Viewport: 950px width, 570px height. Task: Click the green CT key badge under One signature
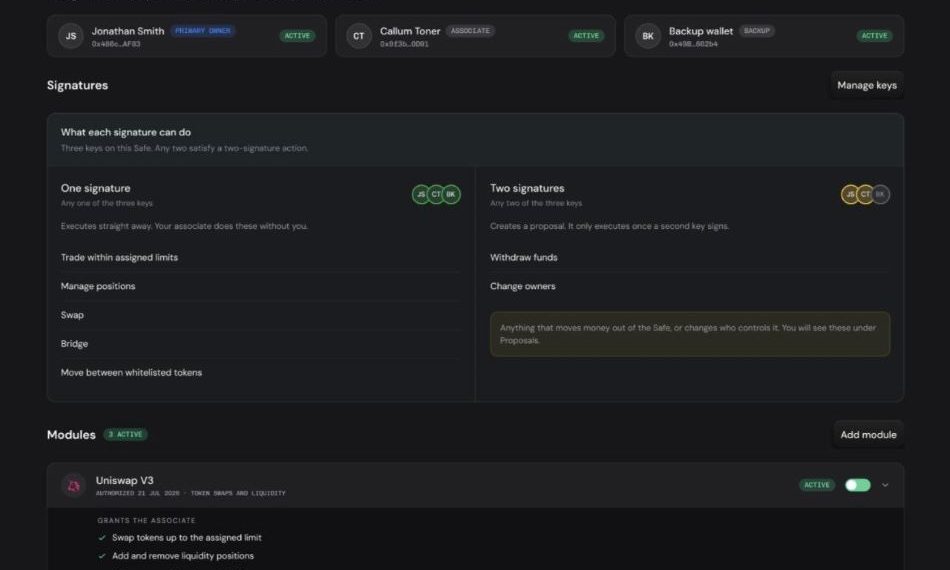[x=436, y=194]
